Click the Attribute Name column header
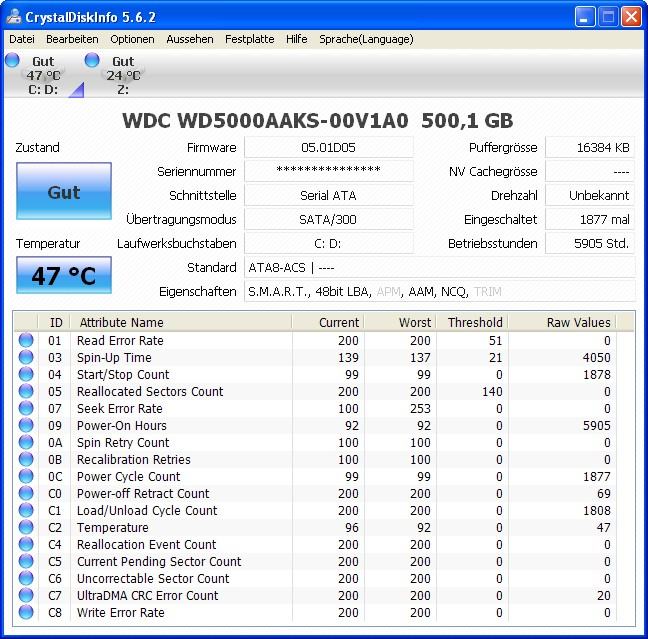 pos(181,322)
